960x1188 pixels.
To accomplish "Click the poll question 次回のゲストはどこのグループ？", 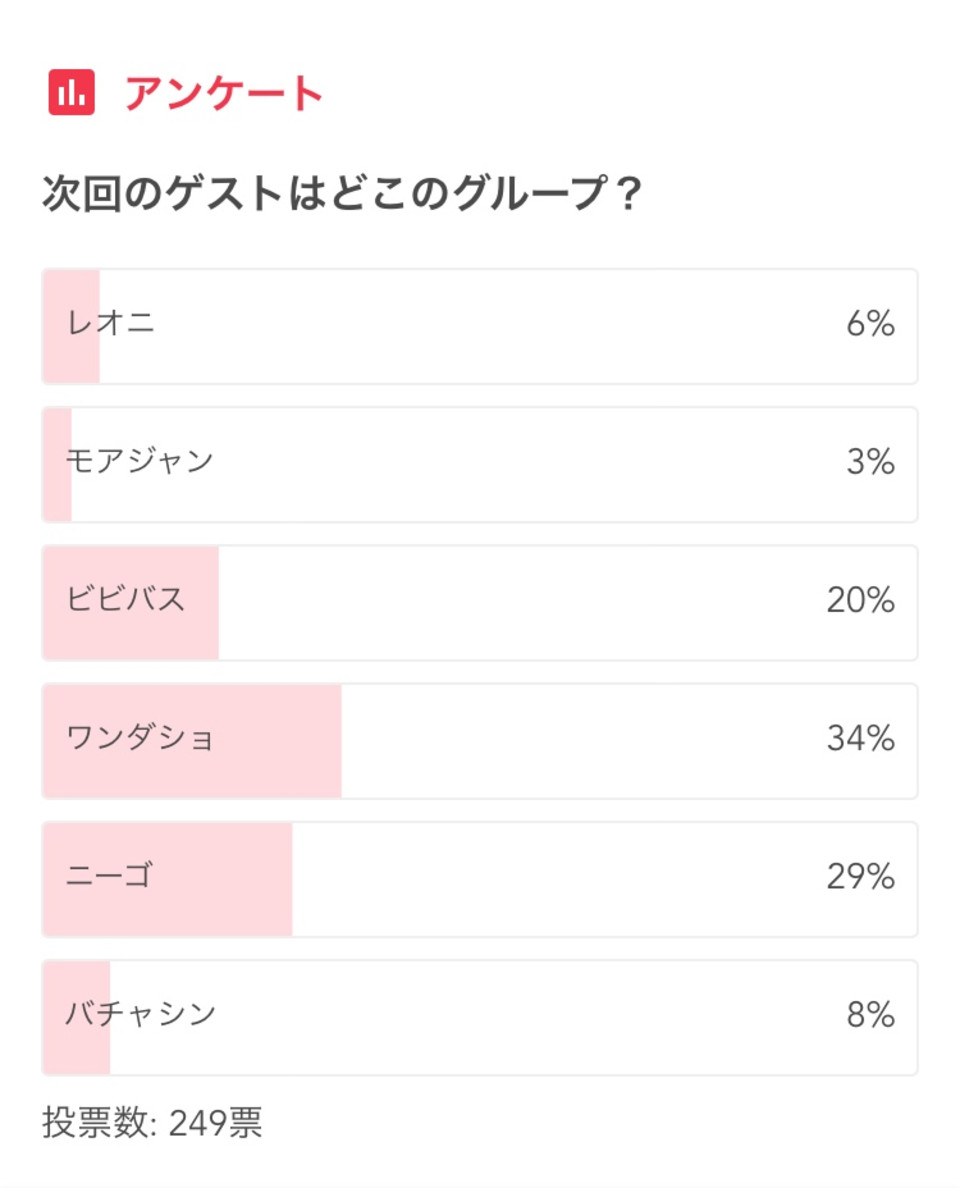I will (x=342, y=192).
